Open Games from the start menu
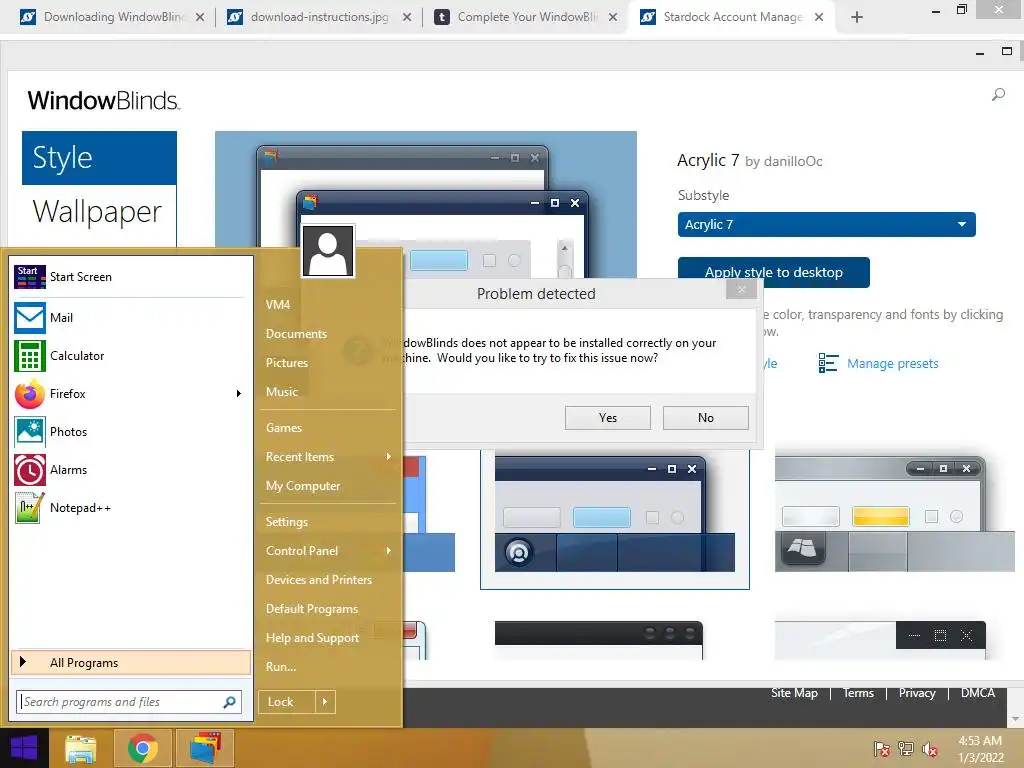The image size is (1024, 768). [283, 428]
